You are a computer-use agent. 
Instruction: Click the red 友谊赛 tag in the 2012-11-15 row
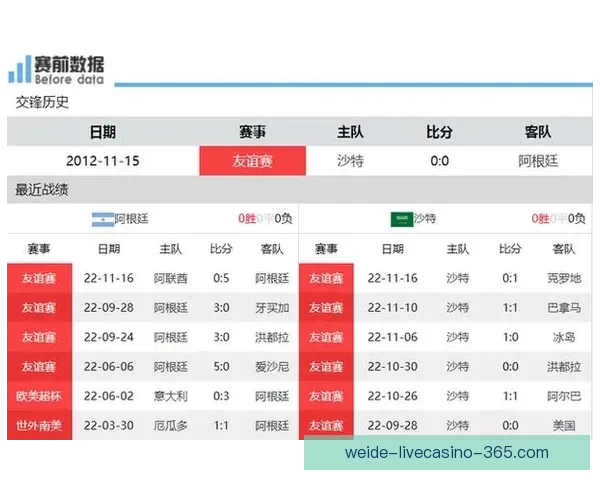click(253, 161)
